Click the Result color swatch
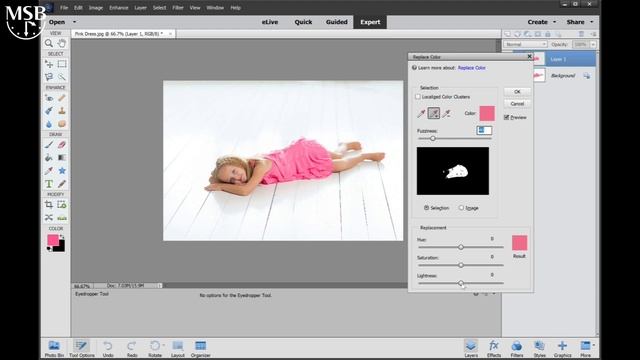 pos(520,242)
